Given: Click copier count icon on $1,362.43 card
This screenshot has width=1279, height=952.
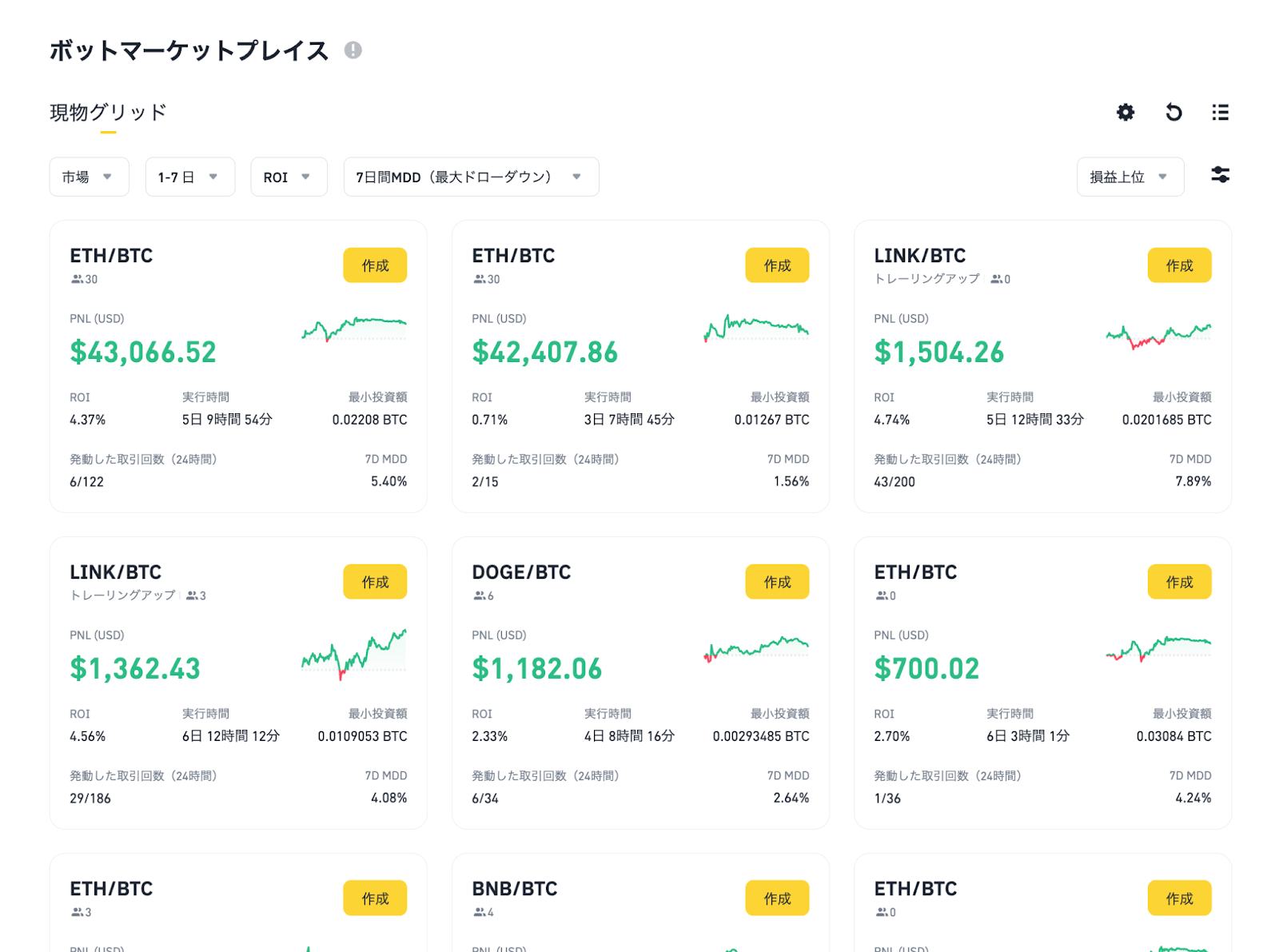Looking at the screenshot, I should tap(192, 595).
